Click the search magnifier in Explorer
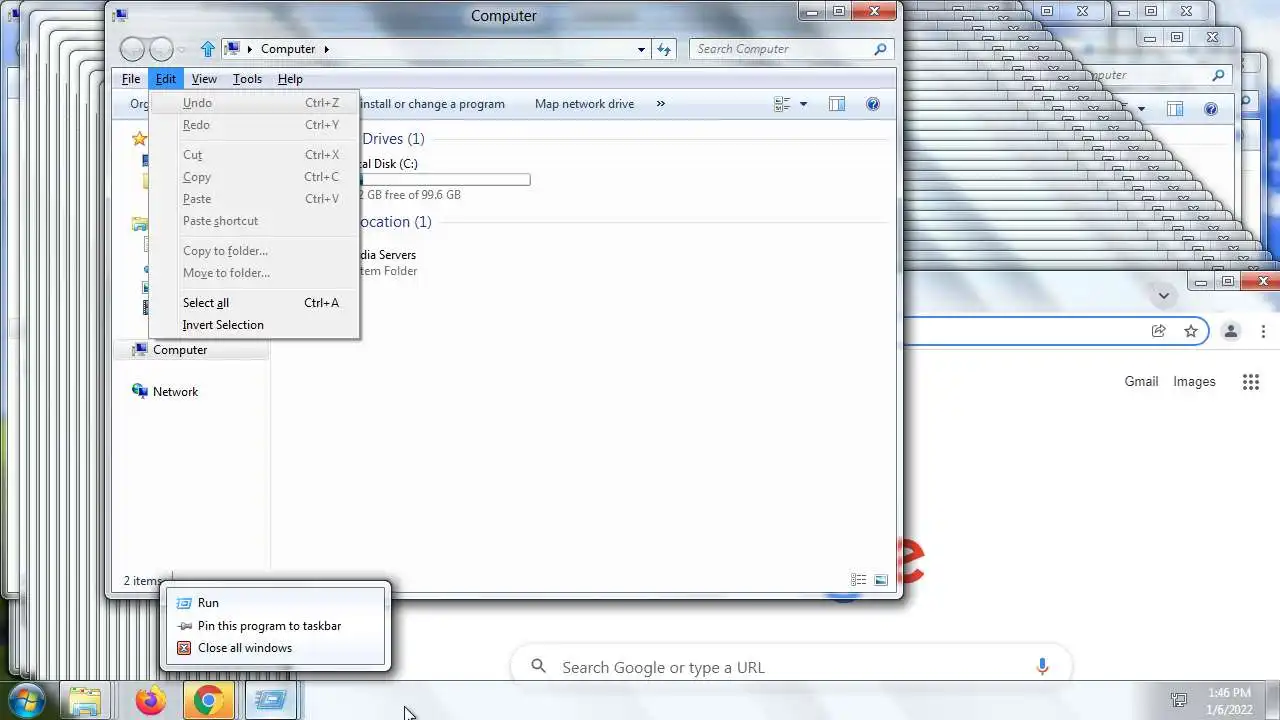The width and height of the screenshot is (1280, 720). (881, 49)
